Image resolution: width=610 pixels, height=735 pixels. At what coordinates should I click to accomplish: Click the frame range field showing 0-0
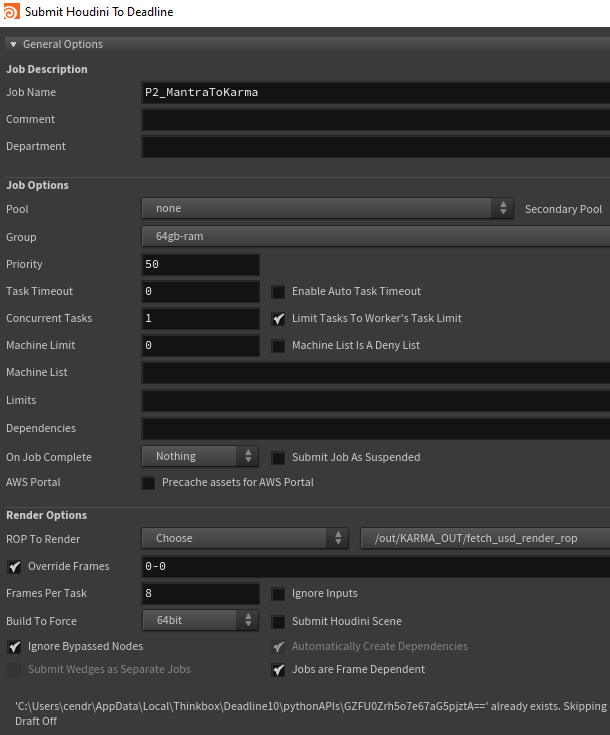coord(376,566)
